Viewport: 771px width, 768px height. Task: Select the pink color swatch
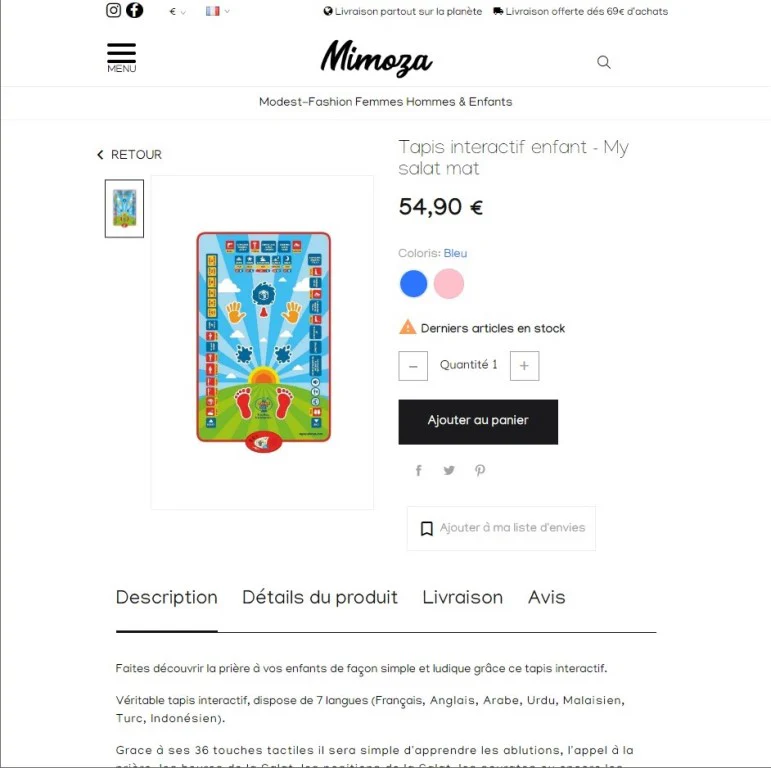448,284
